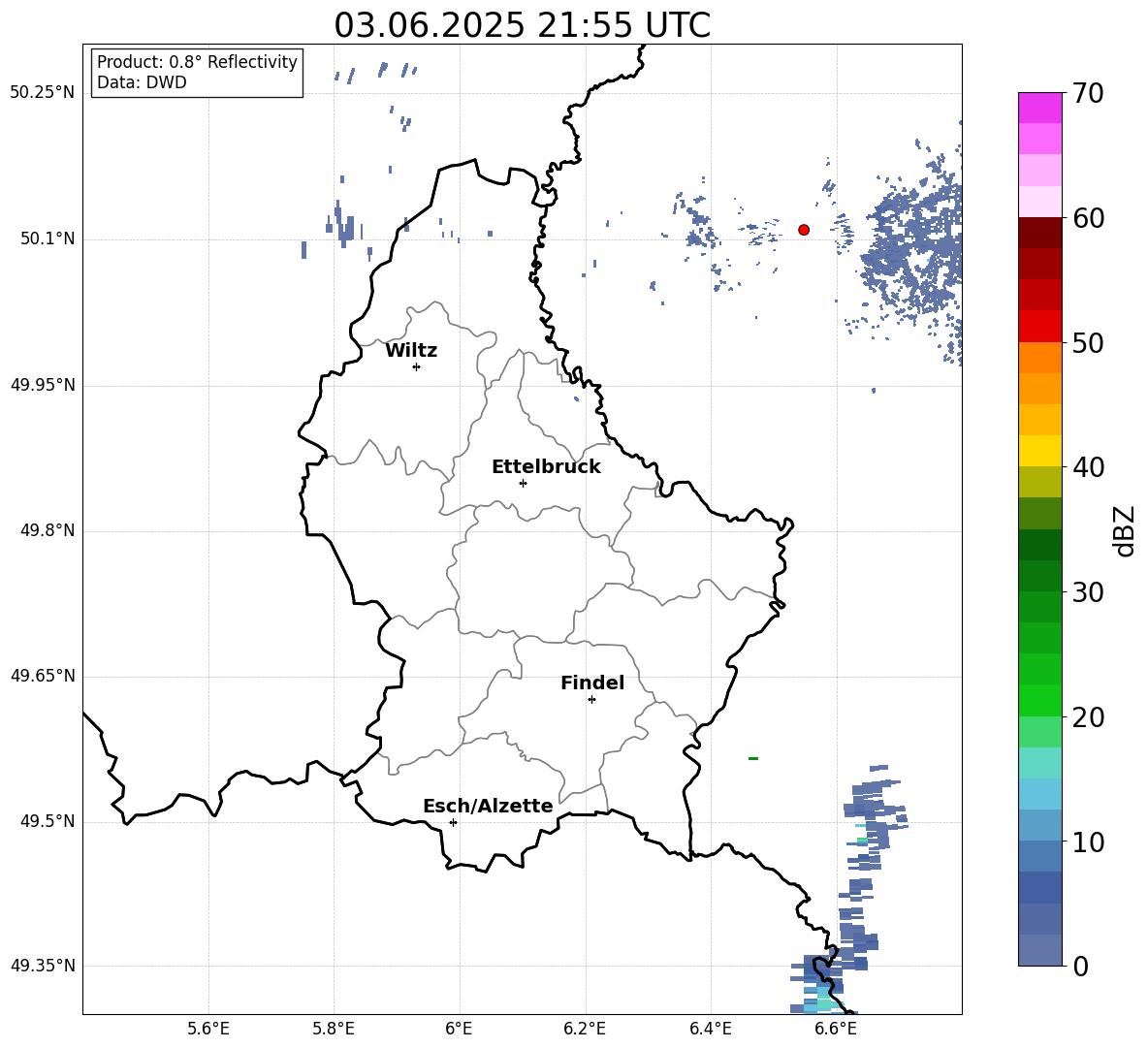
Task: Click the 49.8°N latitude label
Action: [x=47, y=530]
